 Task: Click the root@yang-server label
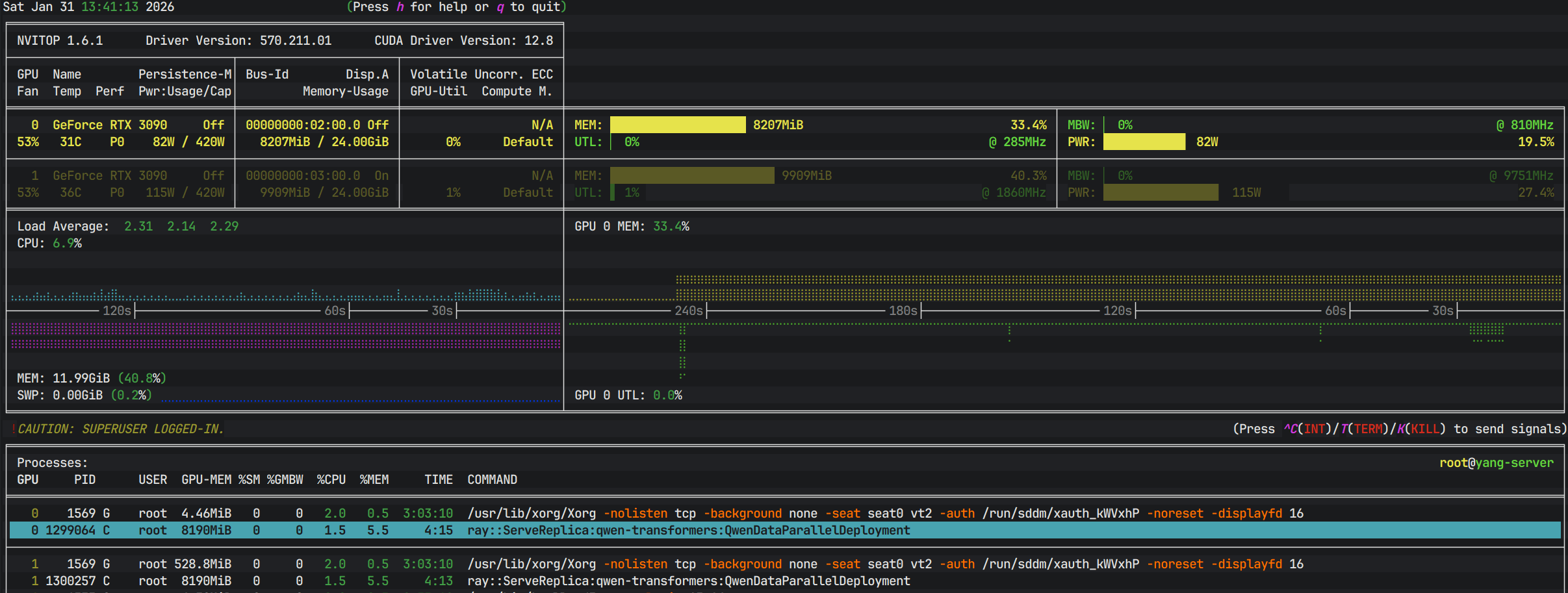(1497, 462)
